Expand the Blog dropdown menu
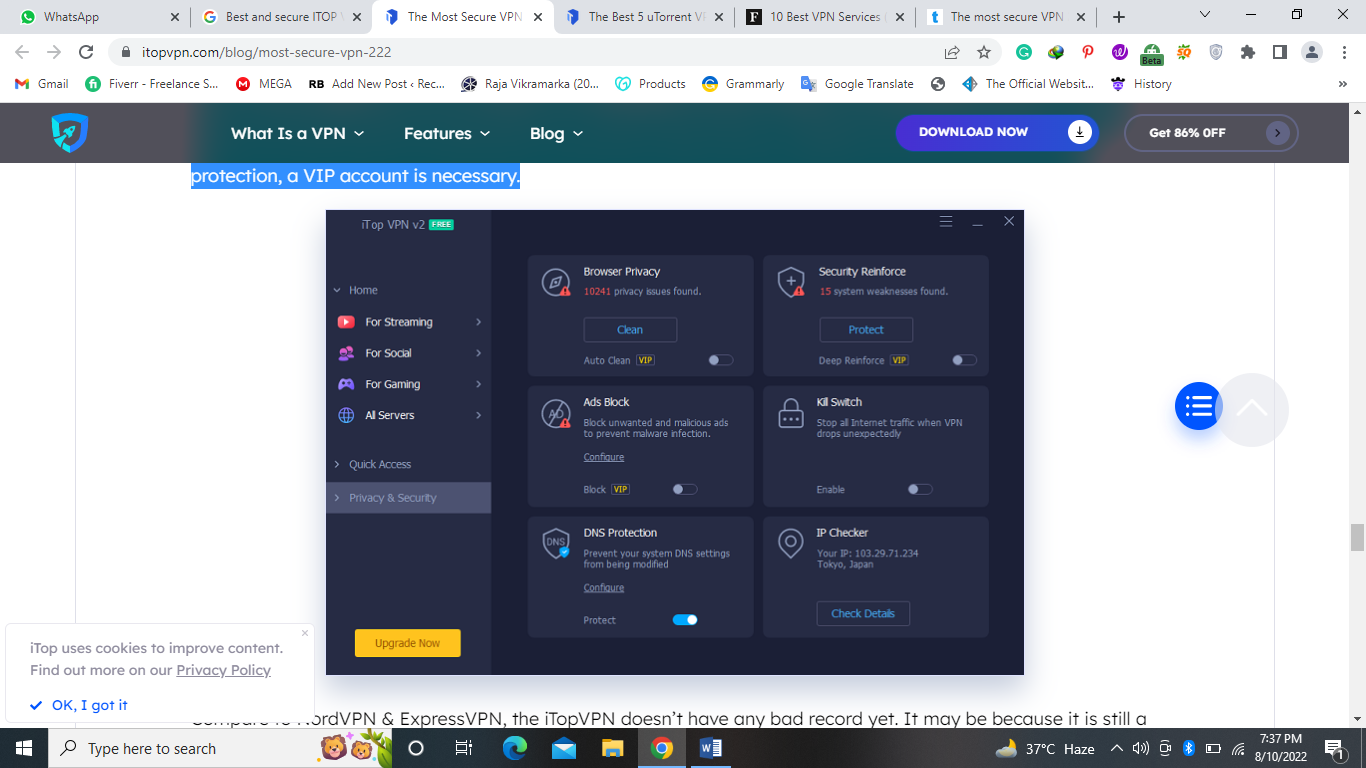 [556, 133]
